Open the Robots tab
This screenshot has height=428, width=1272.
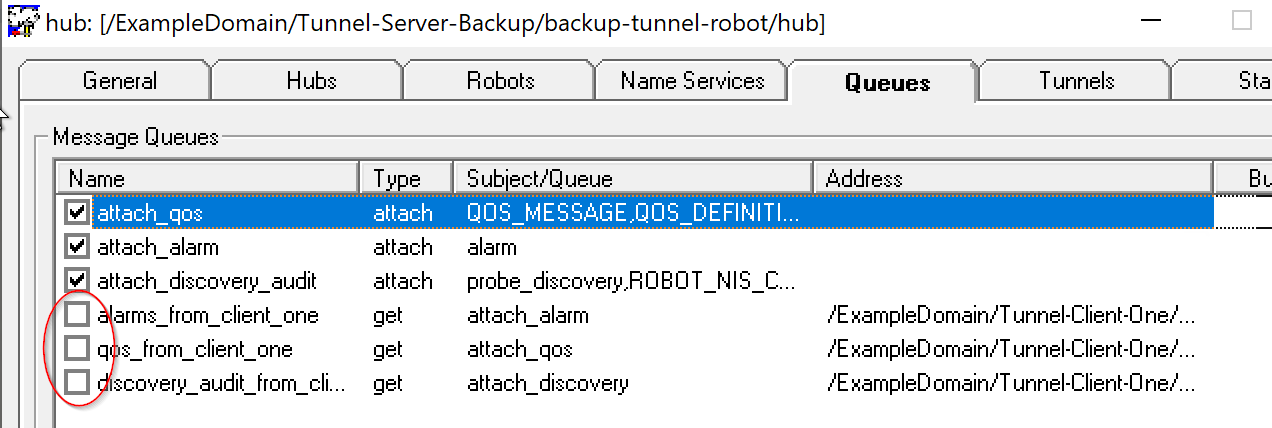[501, 81]
